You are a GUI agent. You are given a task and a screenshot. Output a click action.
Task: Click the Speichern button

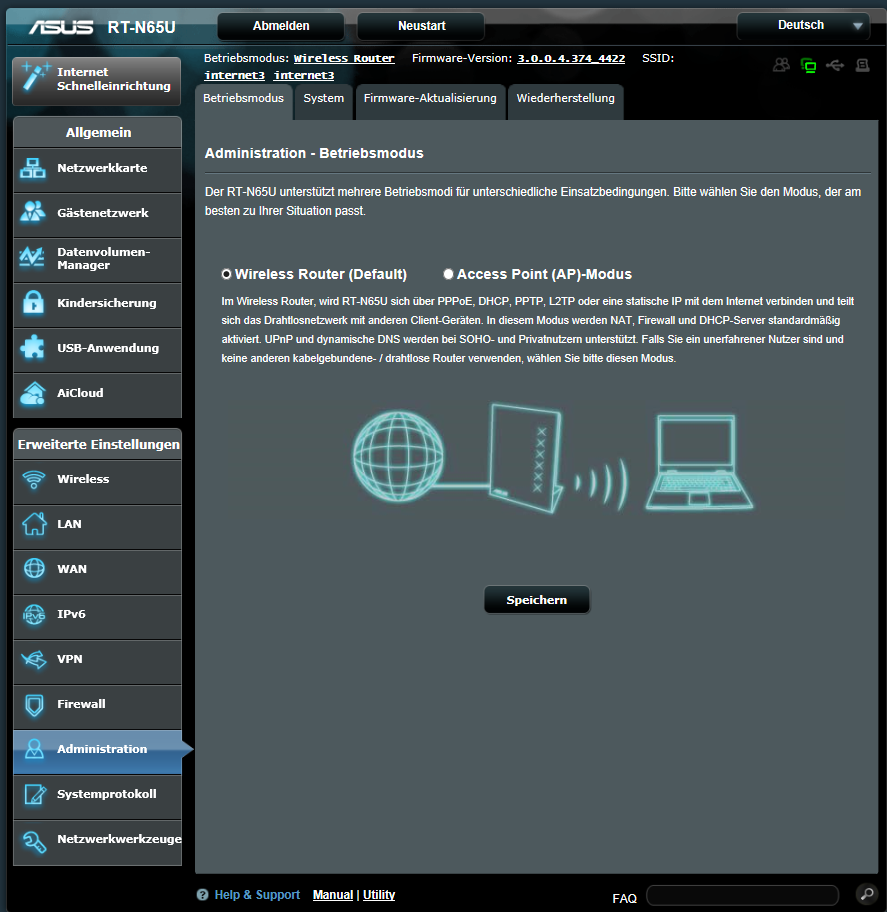tap(536, 600)
